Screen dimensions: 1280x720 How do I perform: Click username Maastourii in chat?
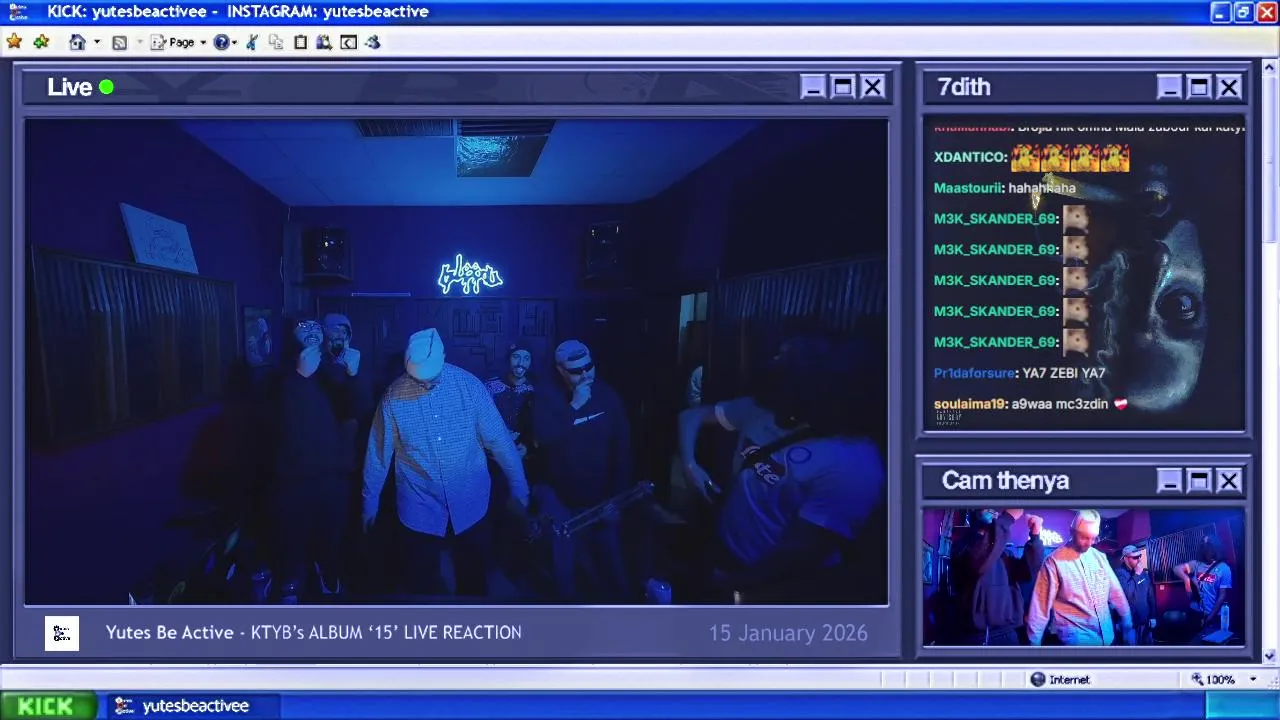[968, 188]
